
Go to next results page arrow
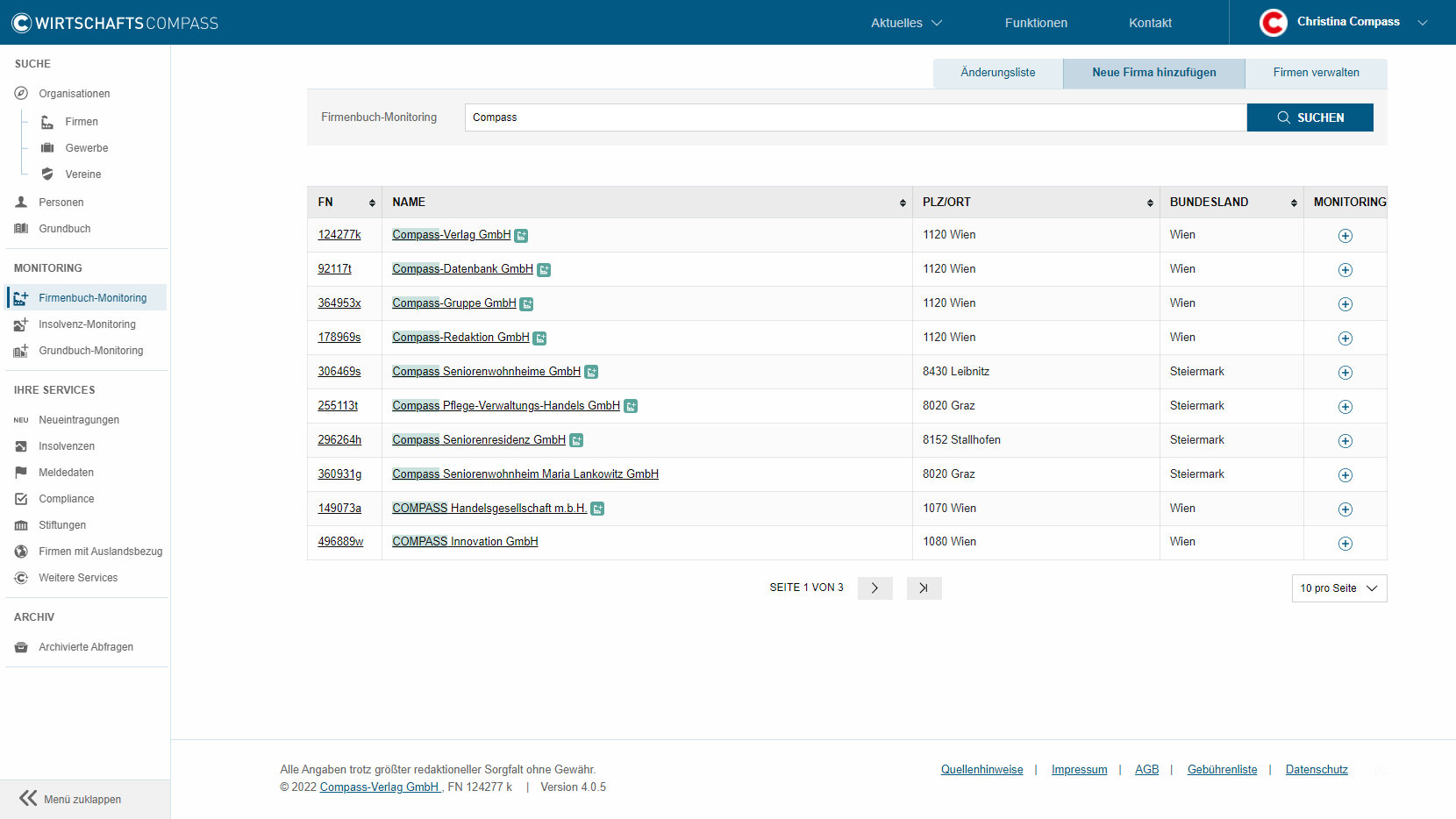point(874,588)
